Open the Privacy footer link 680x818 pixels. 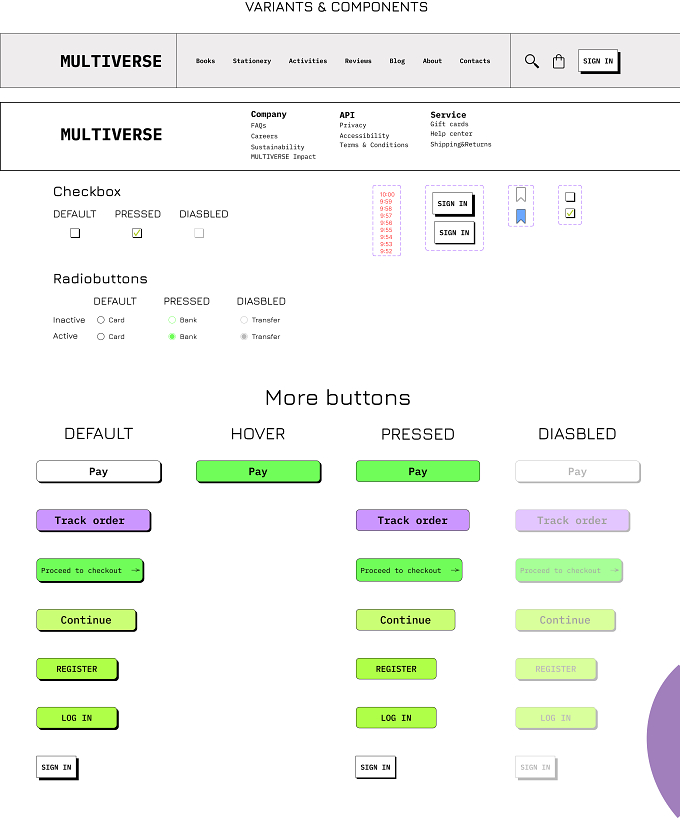click(x=353, y=125)
